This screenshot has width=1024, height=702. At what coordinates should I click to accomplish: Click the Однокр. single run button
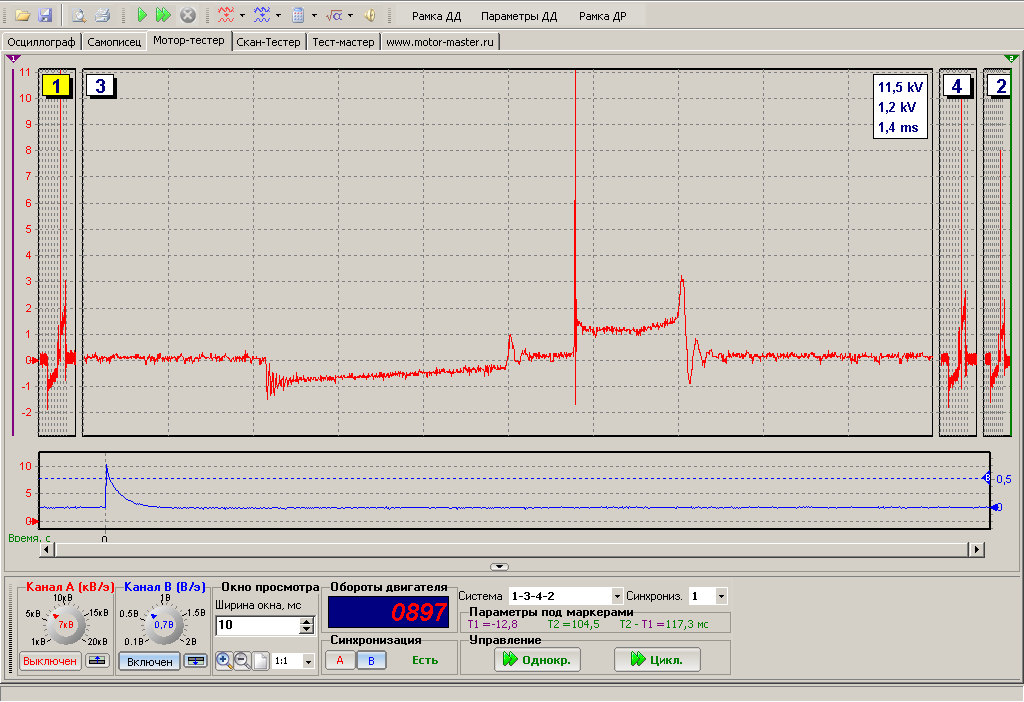point(537,660)
